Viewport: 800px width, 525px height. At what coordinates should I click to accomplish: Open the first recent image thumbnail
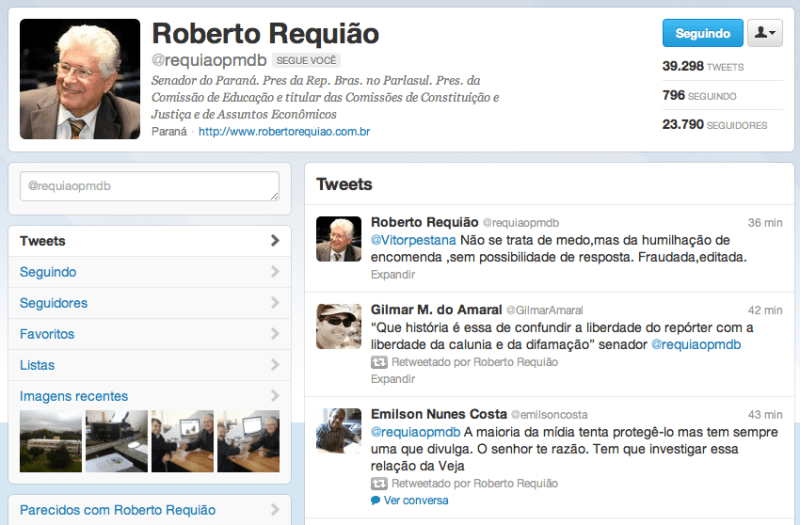[x=51, y=441]
